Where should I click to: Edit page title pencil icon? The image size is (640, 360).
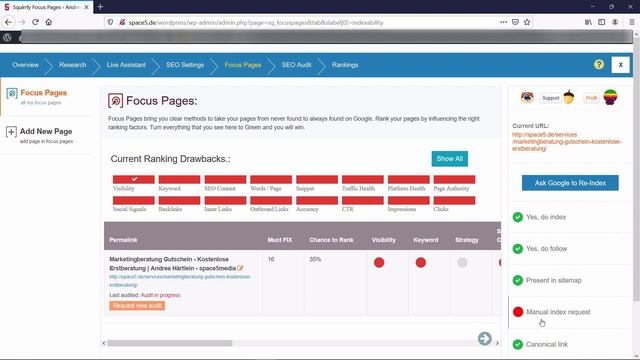[240, 268]
